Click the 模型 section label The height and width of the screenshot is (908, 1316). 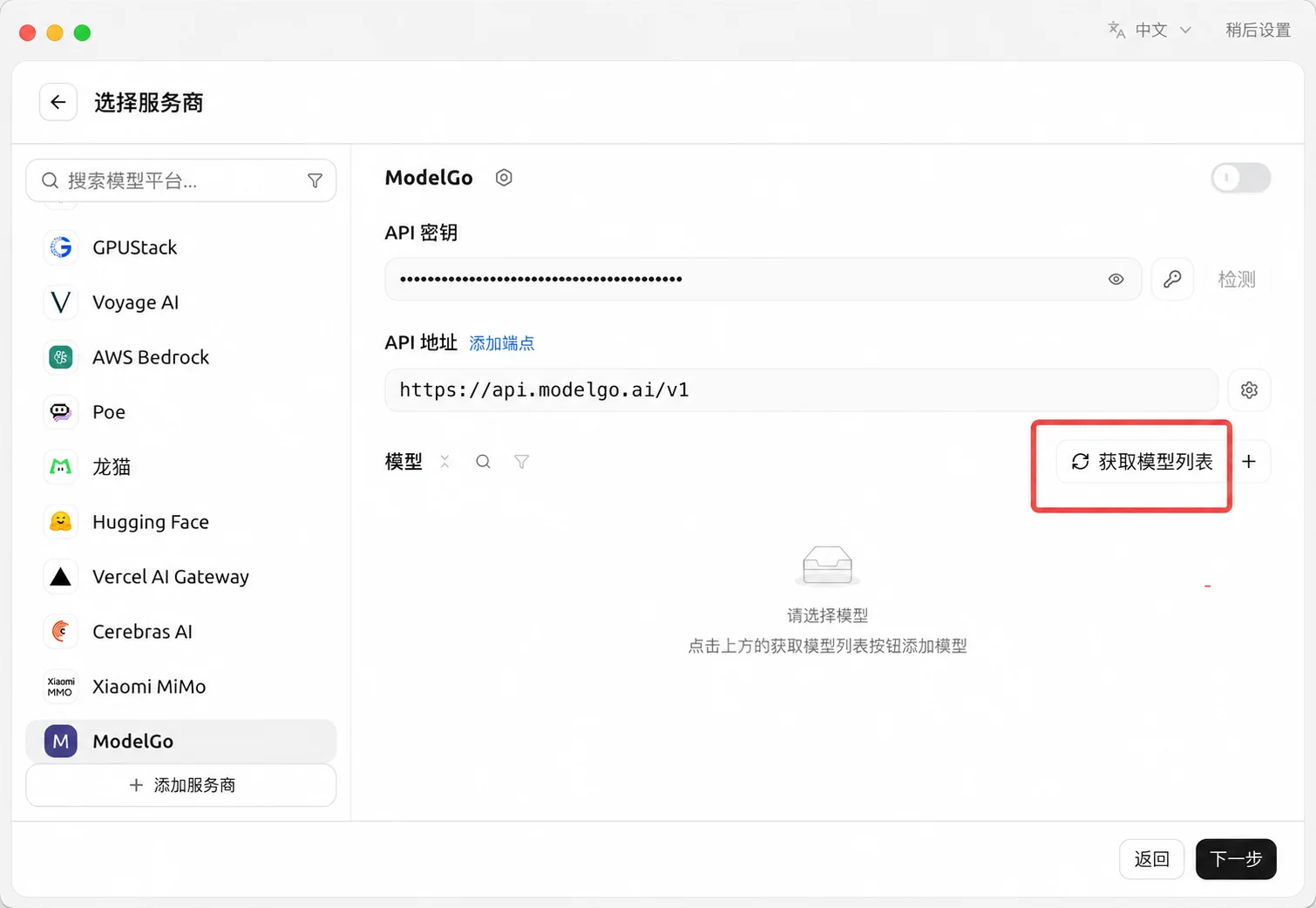tap(404, 462)
